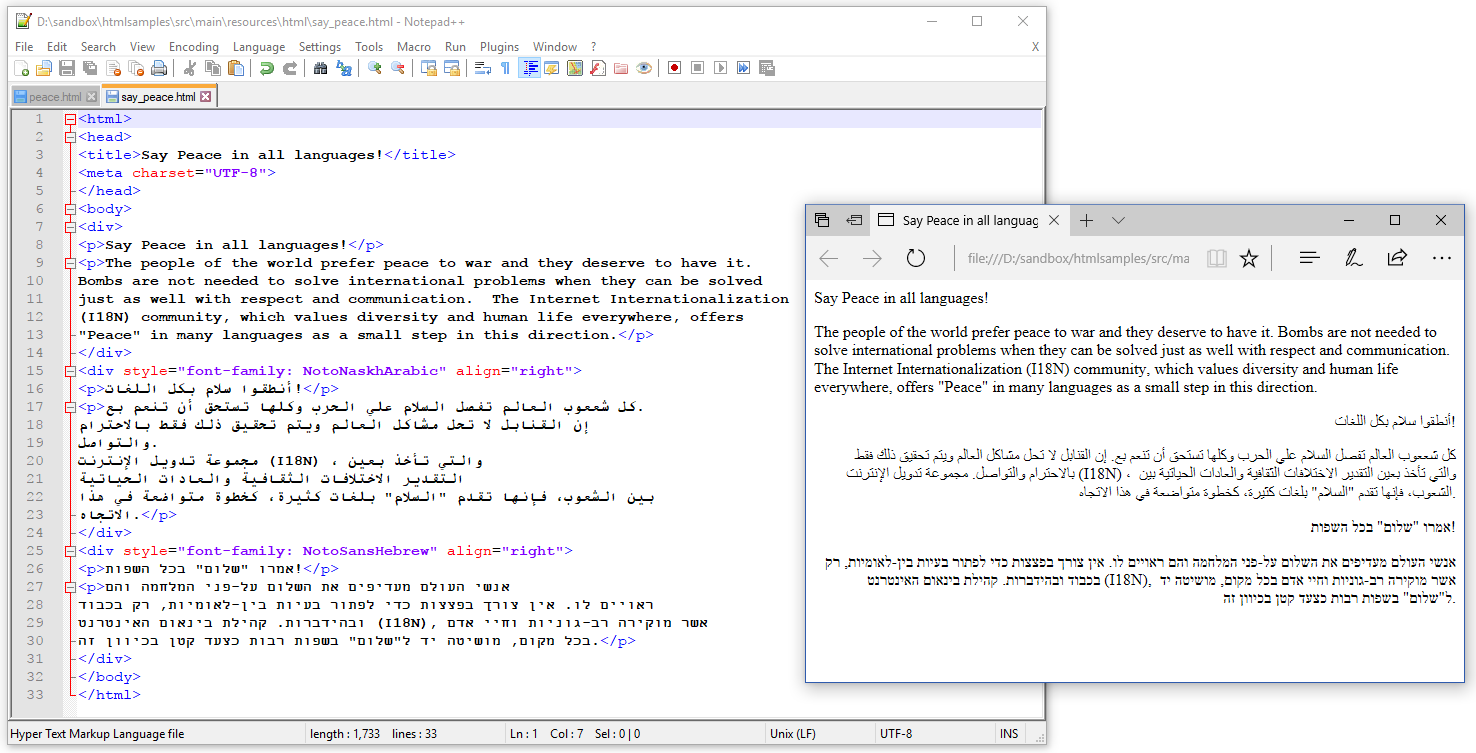Screen dimensions: 1476x753
Task: Play back the recorded macro
Action: 720,68
